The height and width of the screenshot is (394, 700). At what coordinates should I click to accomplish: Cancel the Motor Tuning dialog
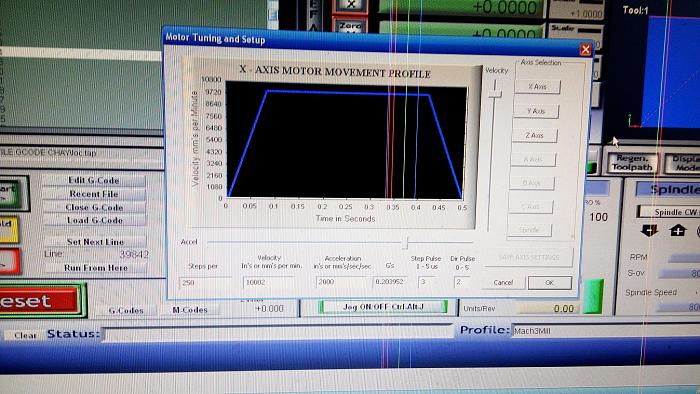click(503, 282)
